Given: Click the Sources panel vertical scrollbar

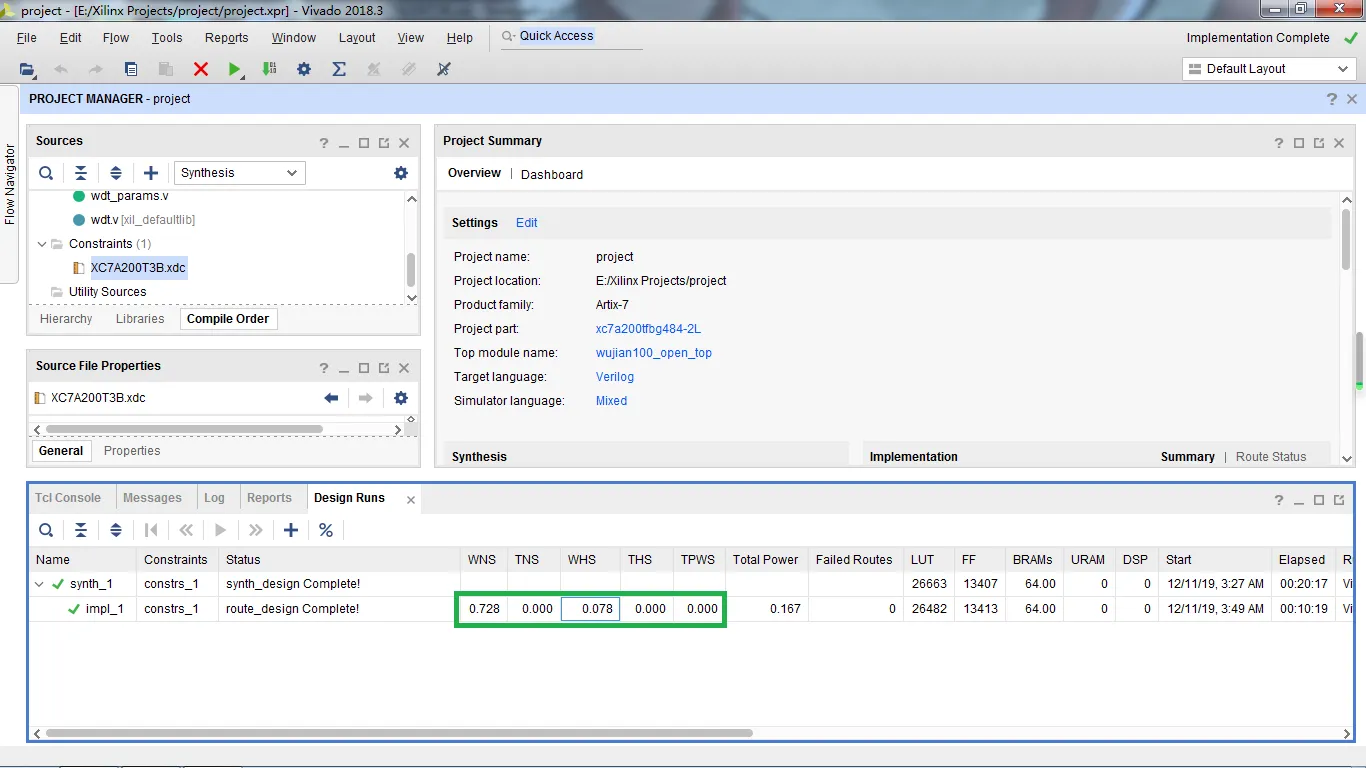Looking at the screenshot, I should click(x=411, y=269).
